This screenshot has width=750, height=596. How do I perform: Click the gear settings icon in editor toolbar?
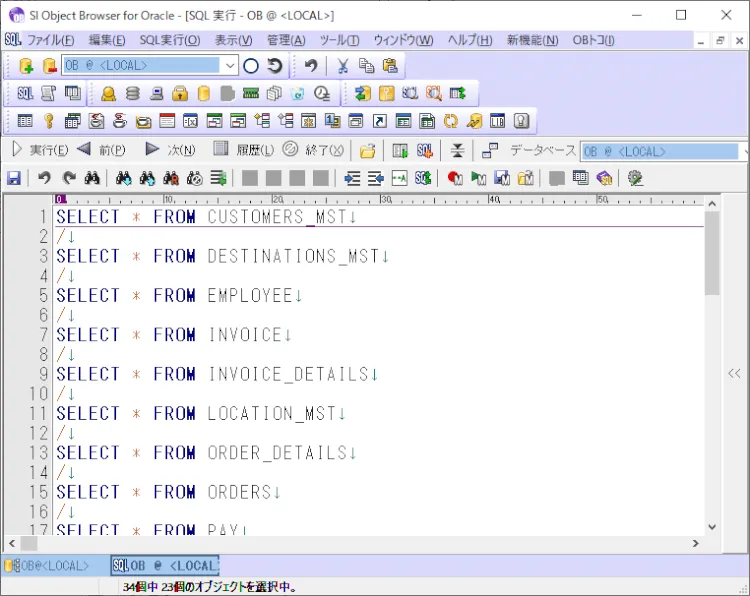coord(635,178)
